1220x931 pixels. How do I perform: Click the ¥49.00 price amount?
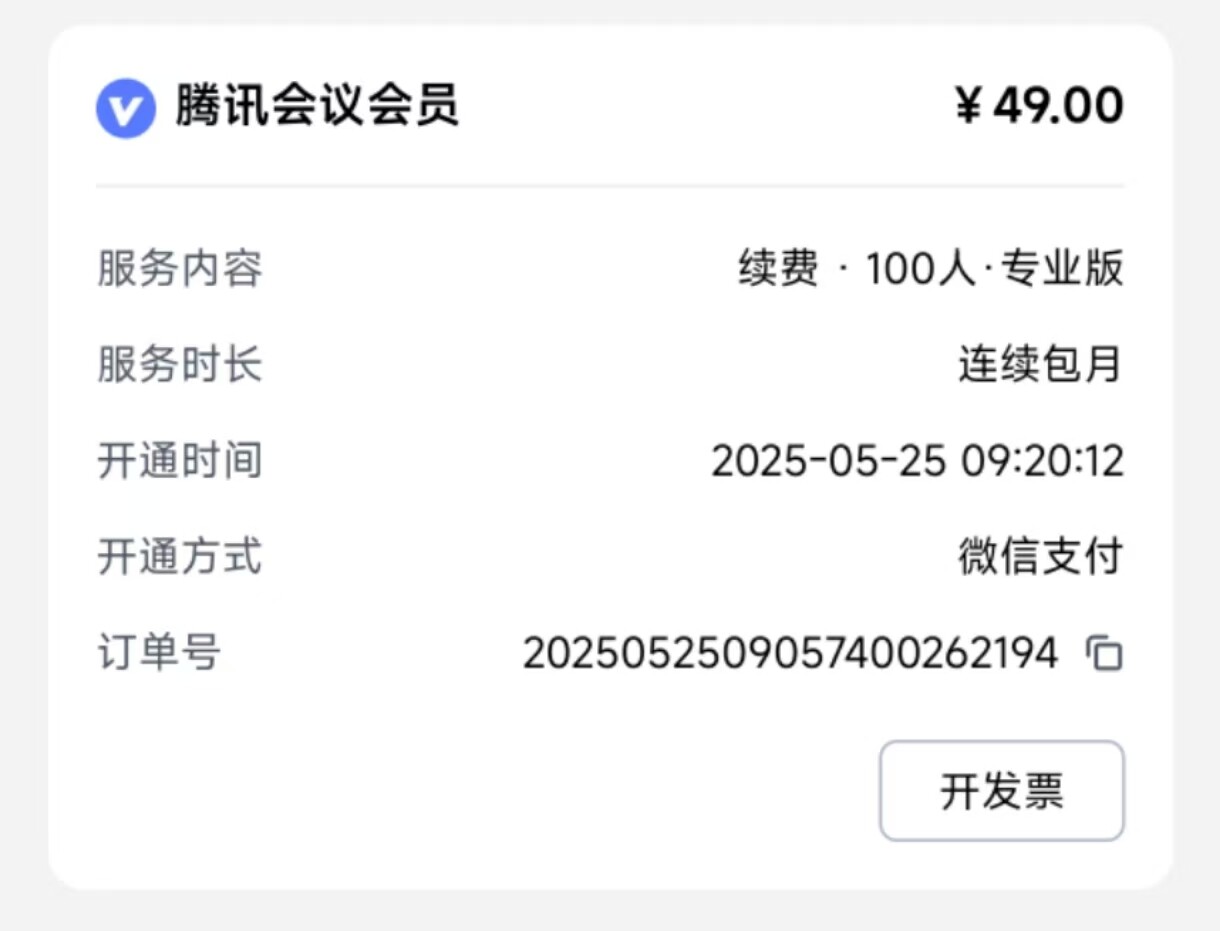(1039, 105)
